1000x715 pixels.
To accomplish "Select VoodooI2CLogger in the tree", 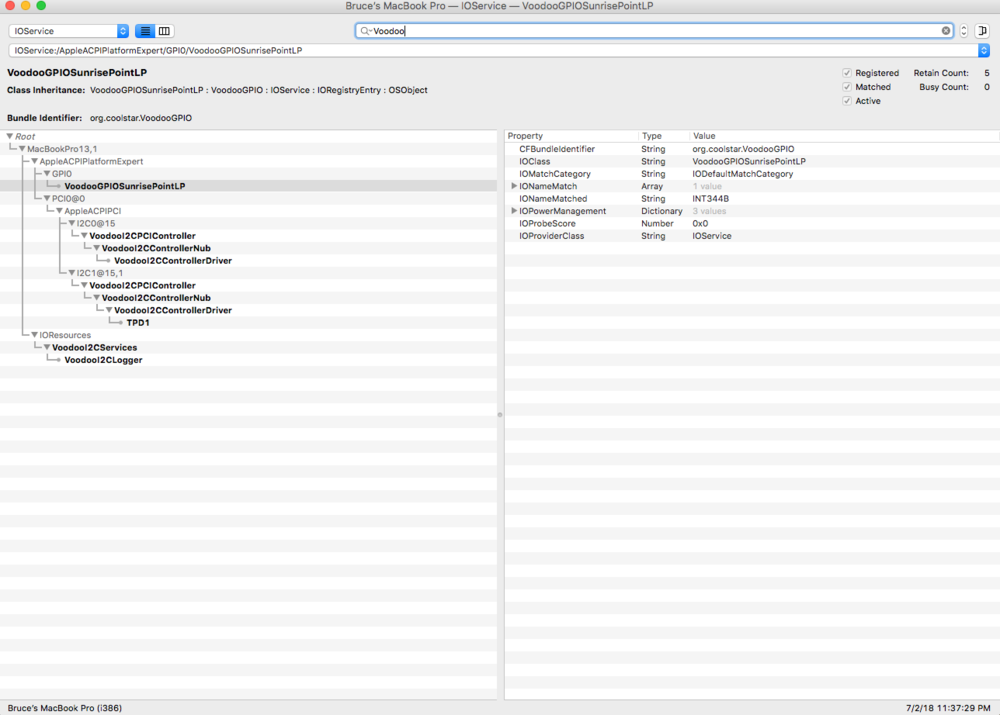I will click(103, 360).
